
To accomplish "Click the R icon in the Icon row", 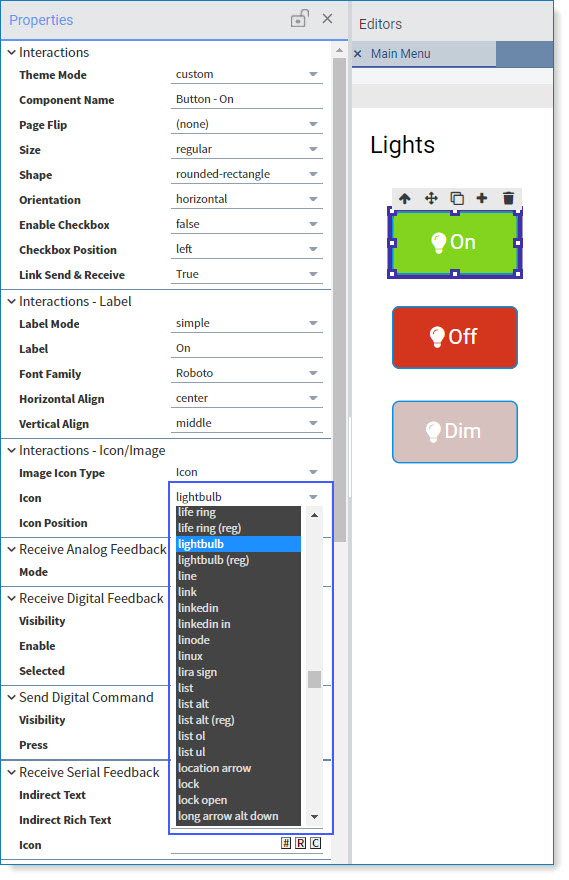I will point(300,843).
